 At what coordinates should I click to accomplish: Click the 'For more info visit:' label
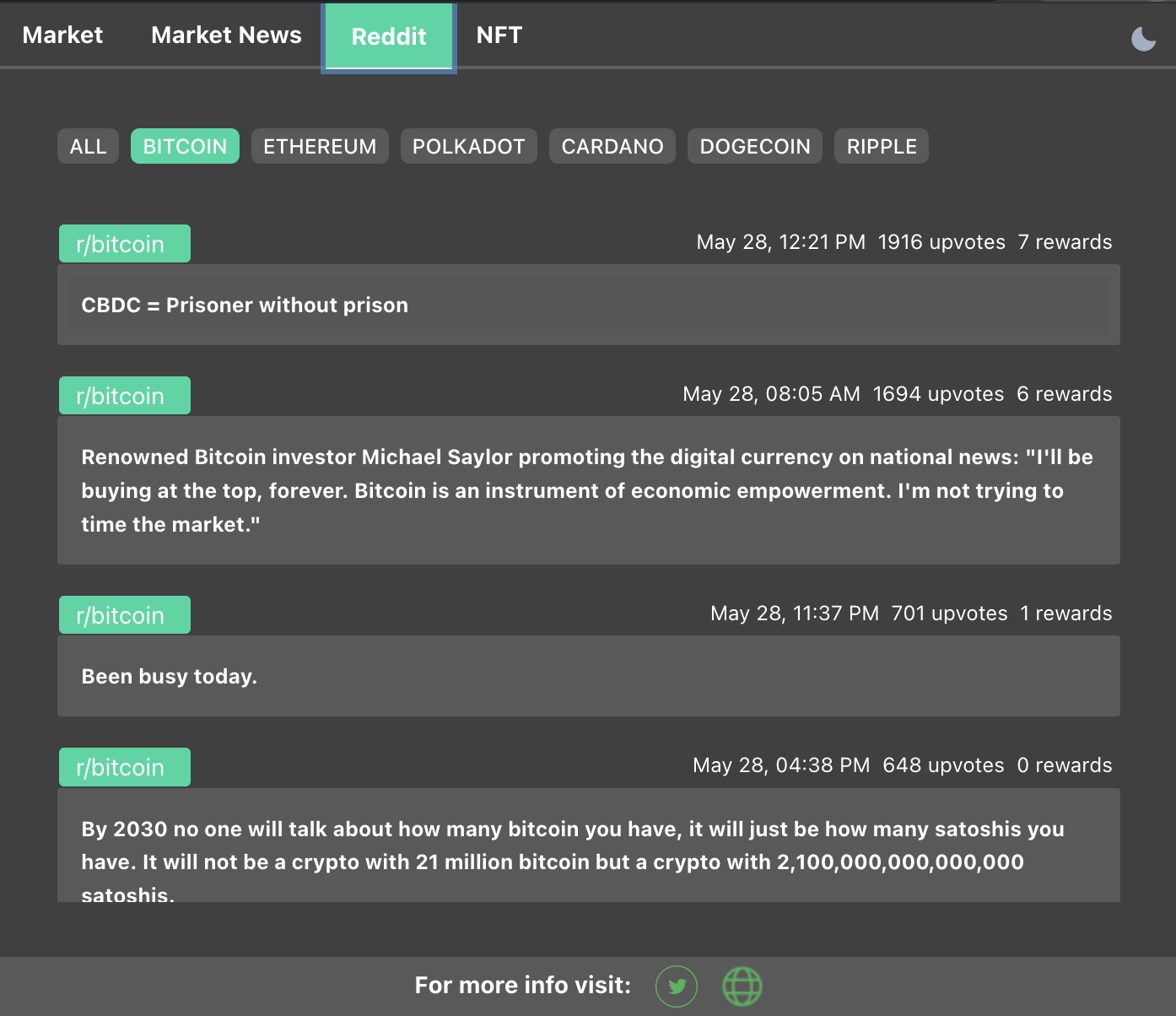[x=523, y=986]
